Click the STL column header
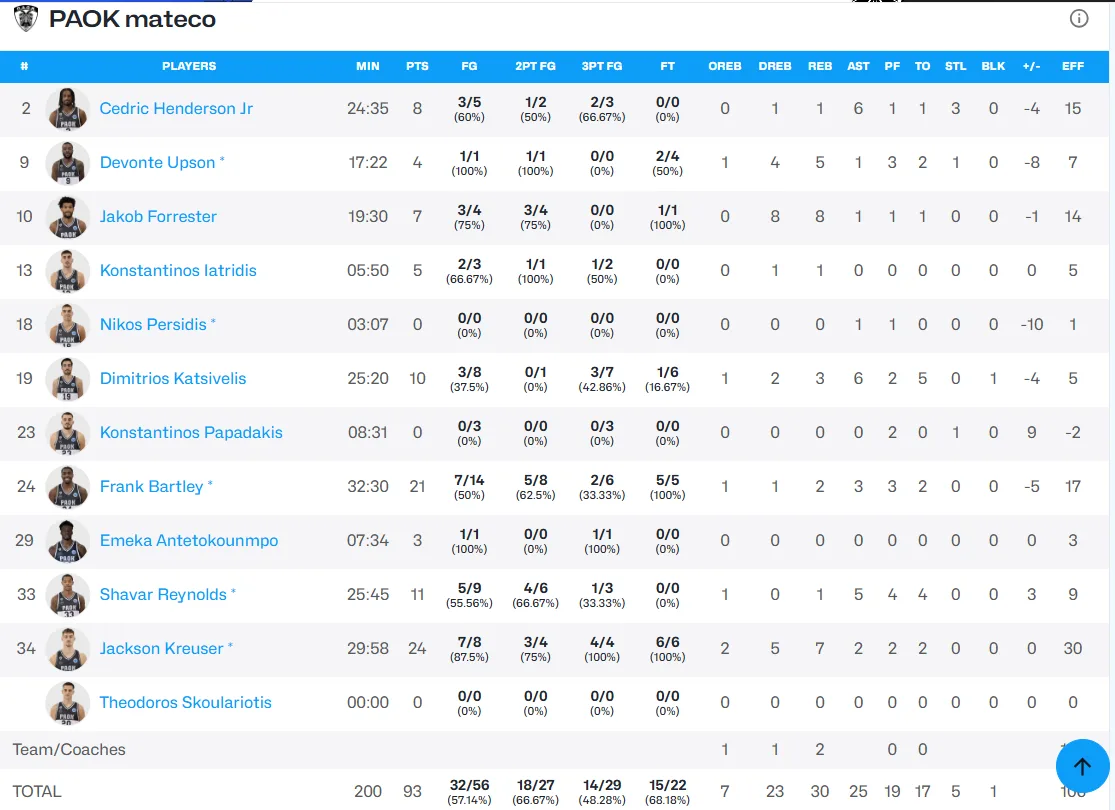This screenshot has width=1115, height=810. coord(956,66)
